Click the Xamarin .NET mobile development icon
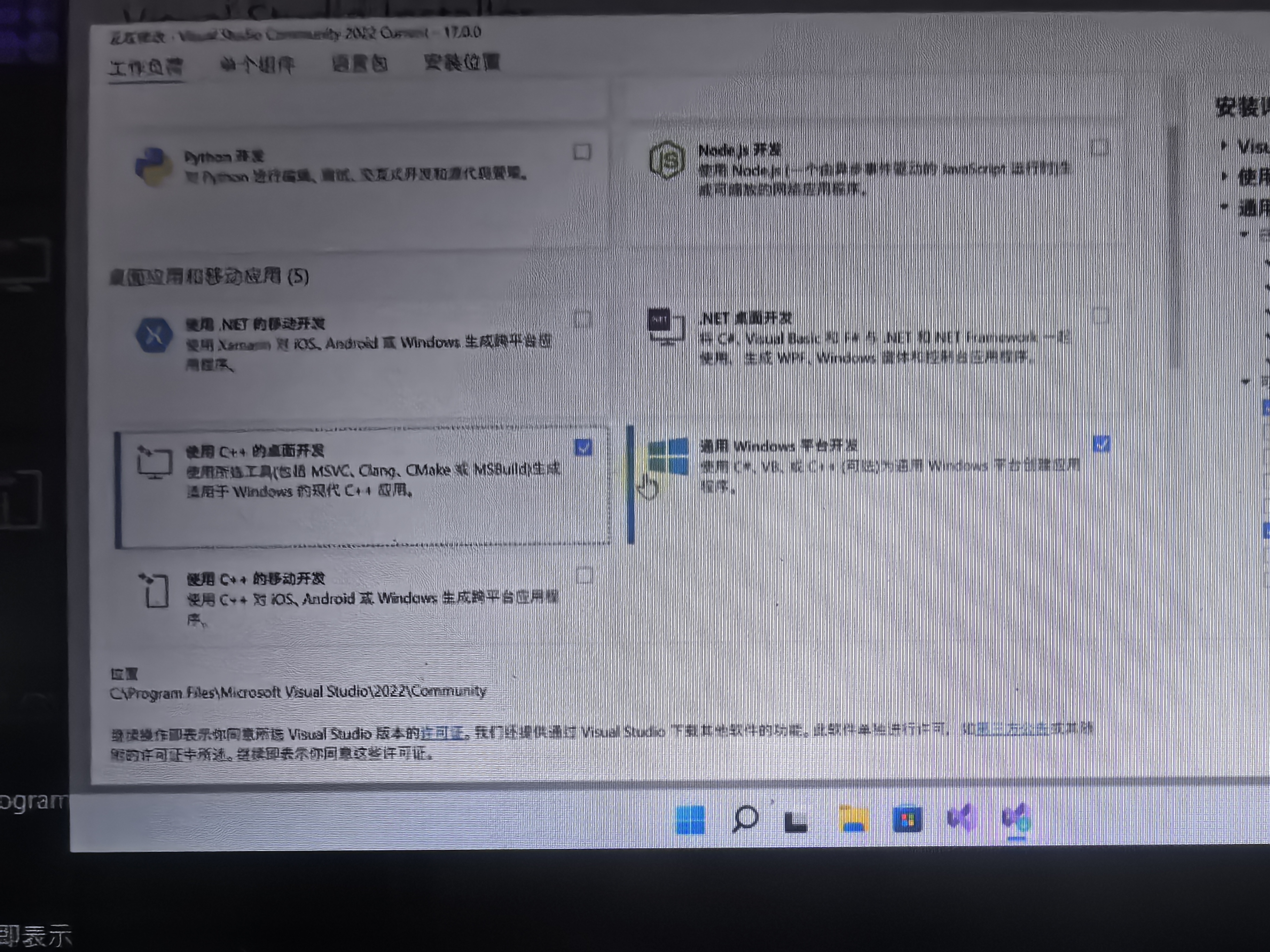Screen dimensions: 1270x952 (154, 335)
